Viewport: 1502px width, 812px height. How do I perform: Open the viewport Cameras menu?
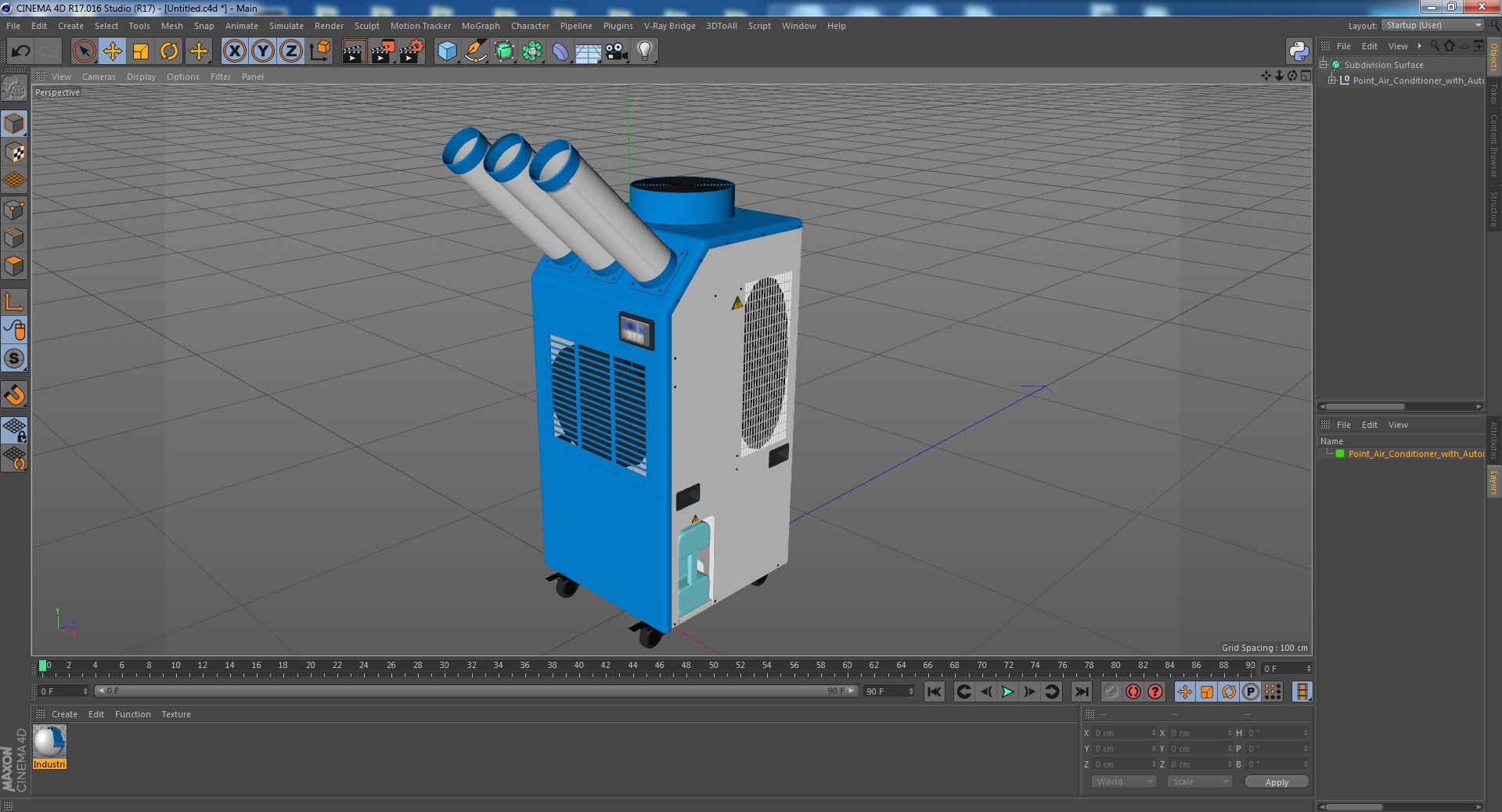tap(99, 77)
